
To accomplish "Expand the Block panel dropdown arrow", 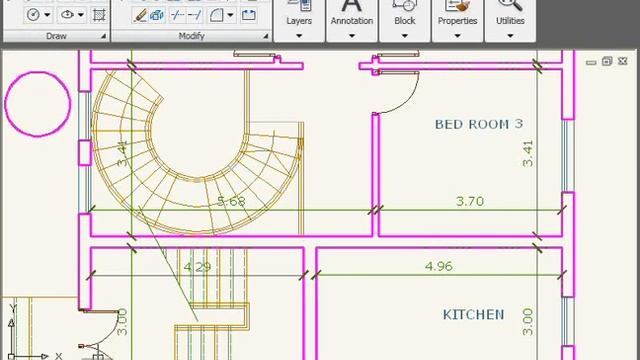I will 404,36.
